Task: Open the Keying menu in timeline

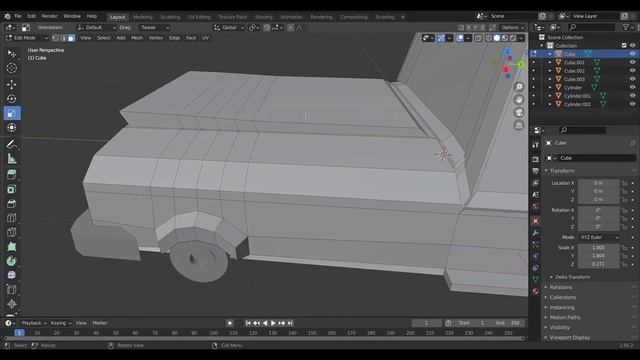Action: pos(61,323)
